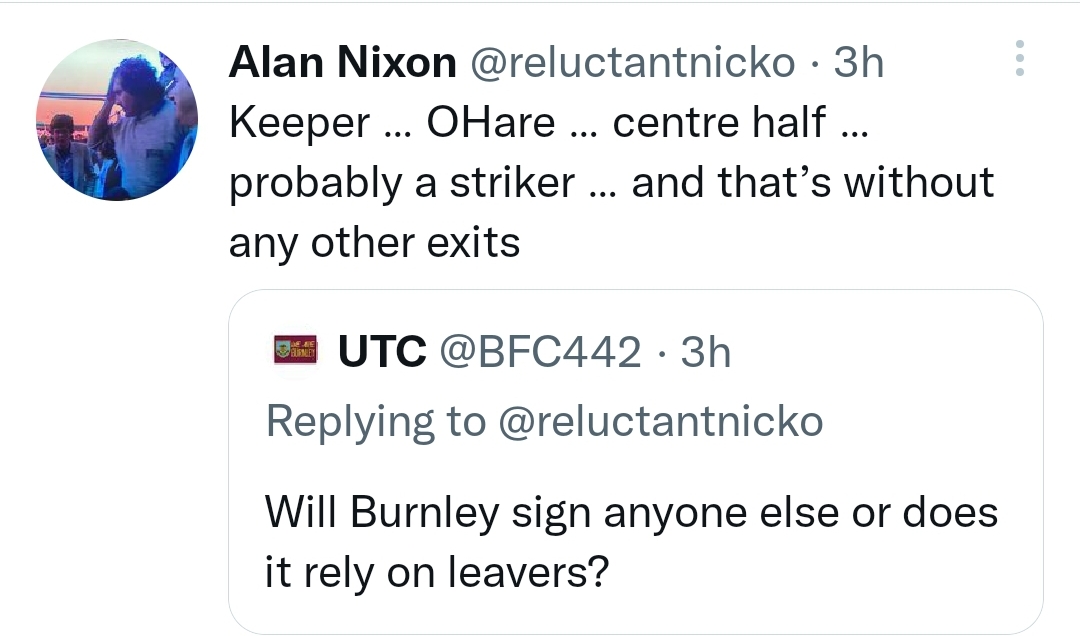Open the 3h timestamp on Alan Nixon's tweet
Screen dimensions: 1080x636
pos(858,63)
